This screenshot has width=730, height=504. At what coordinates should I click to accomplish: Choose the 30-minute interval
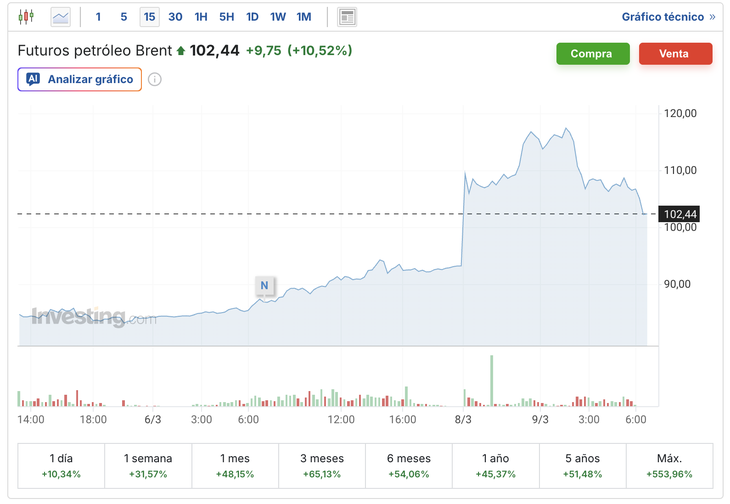click(175, 17)
